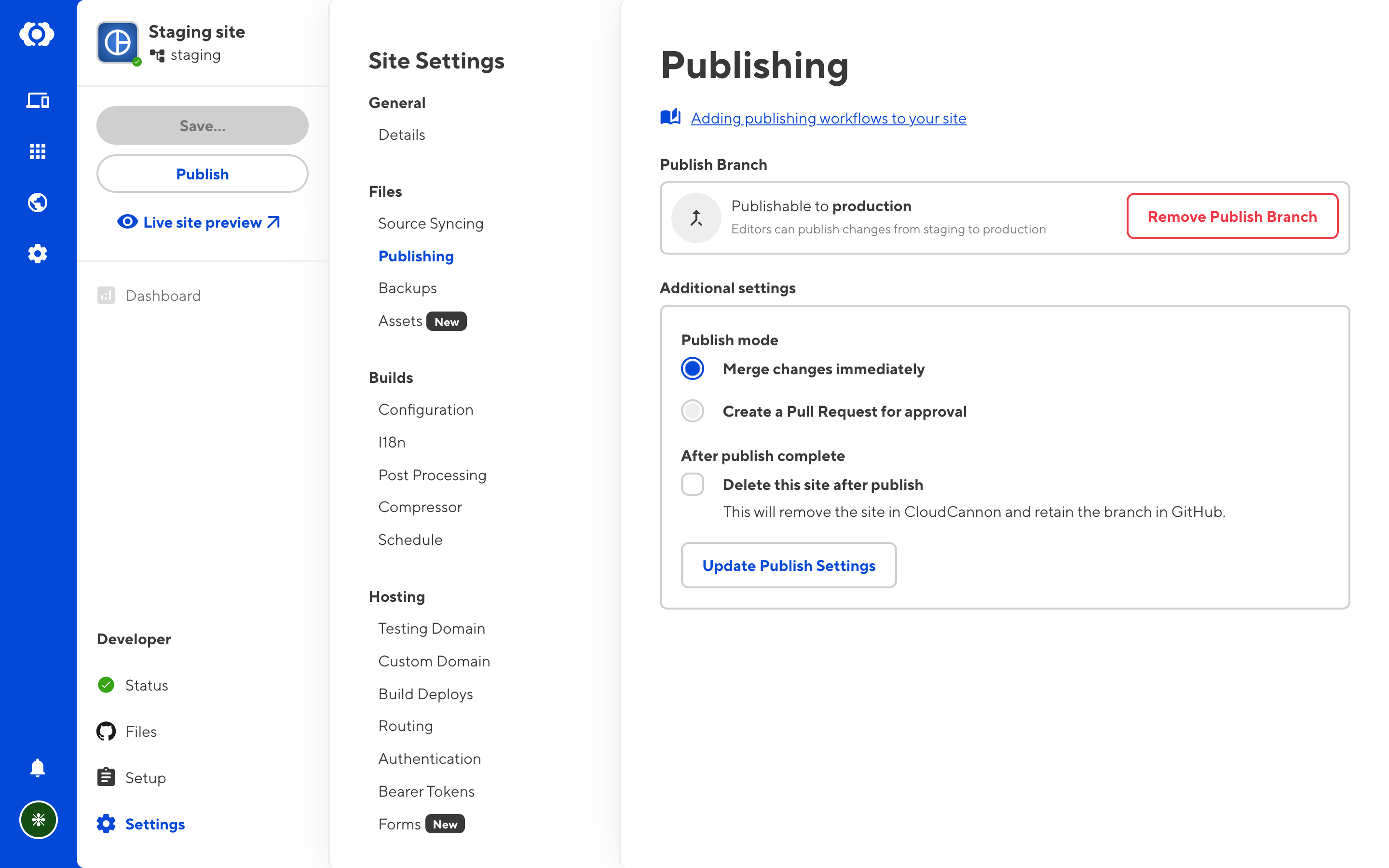Go to Backups settings page
Viewport: 1389px width, 868px height.
(407, 288)
